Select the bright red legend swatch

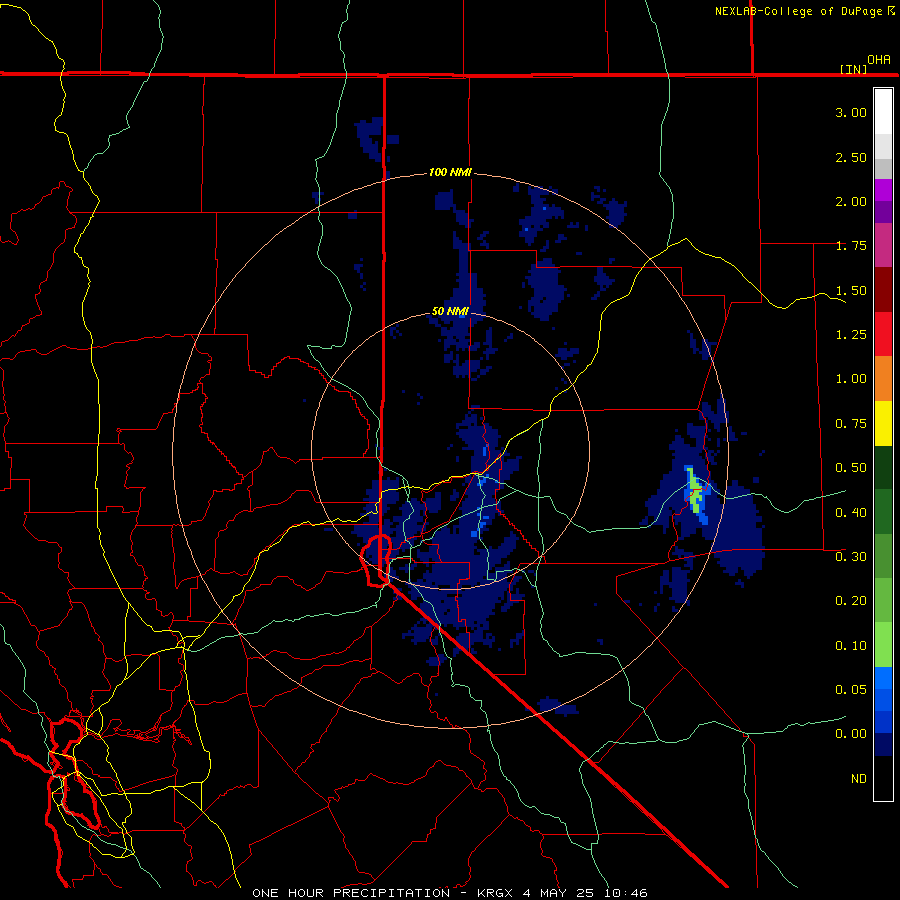(x=883, y=334)
